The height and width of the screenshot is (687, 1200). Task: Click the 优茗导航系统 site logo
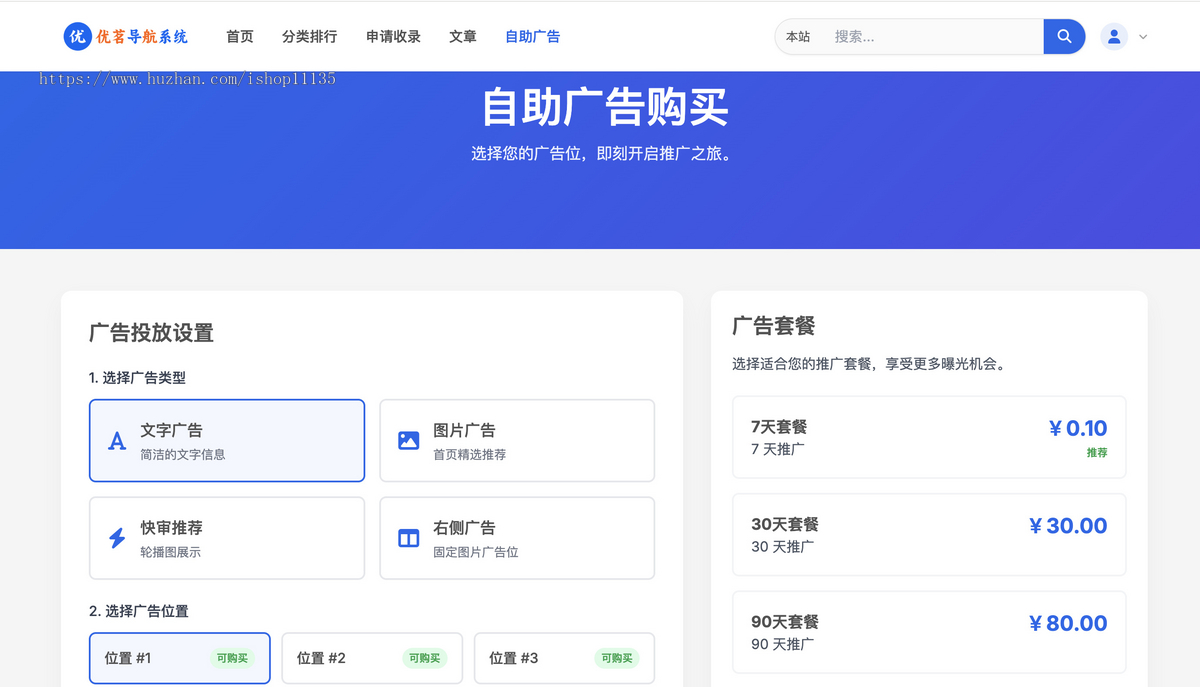click(126, 37)
